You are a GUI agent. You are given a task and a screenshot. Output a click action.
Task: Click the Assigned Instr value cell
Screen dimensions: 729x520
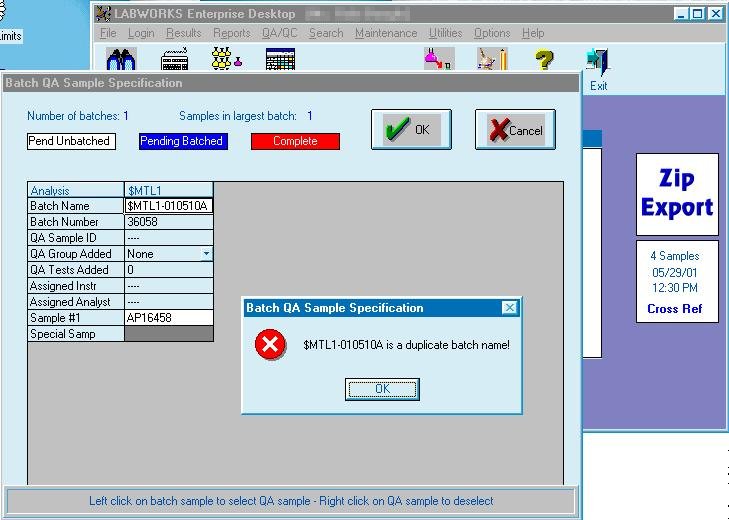pos(169,286)
